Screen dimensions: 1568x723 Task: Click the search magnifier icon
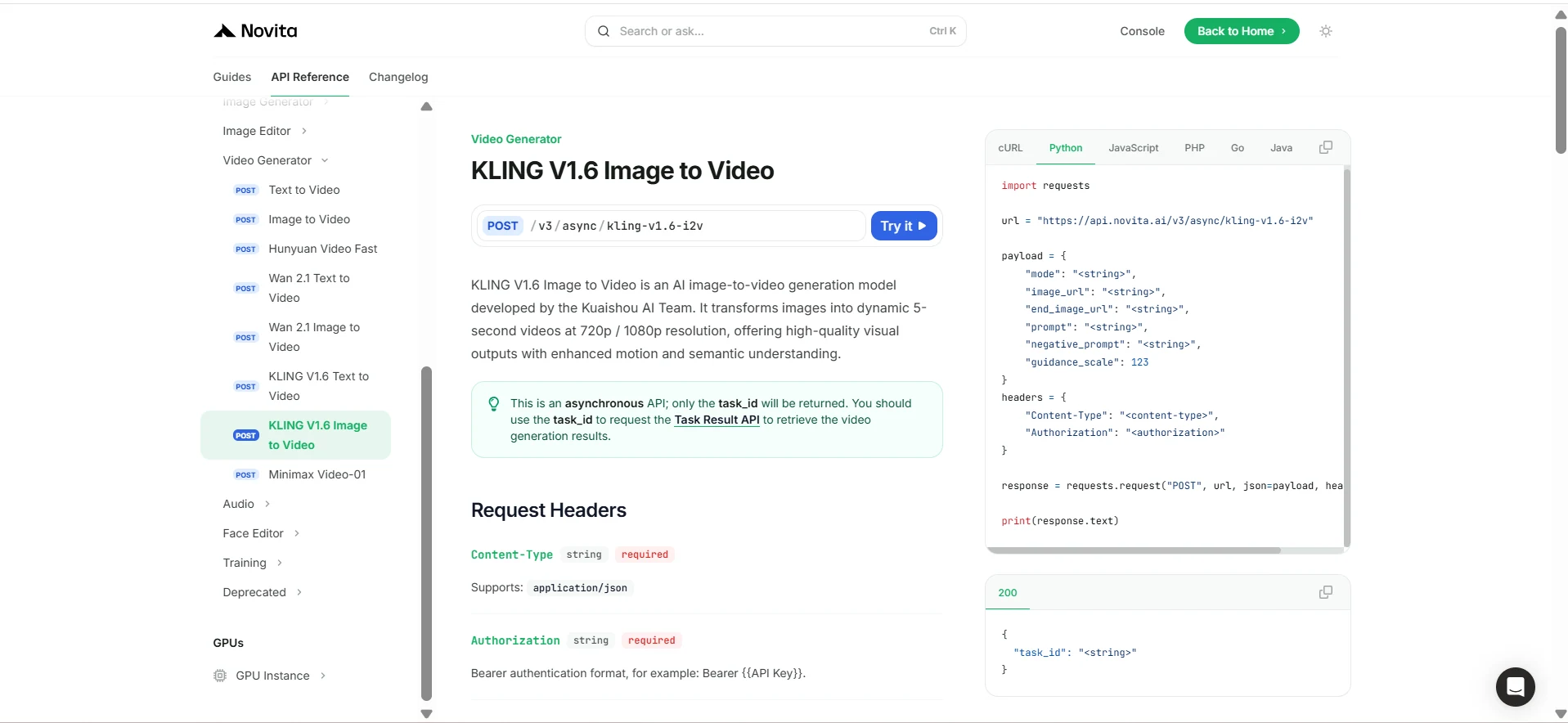604,31
